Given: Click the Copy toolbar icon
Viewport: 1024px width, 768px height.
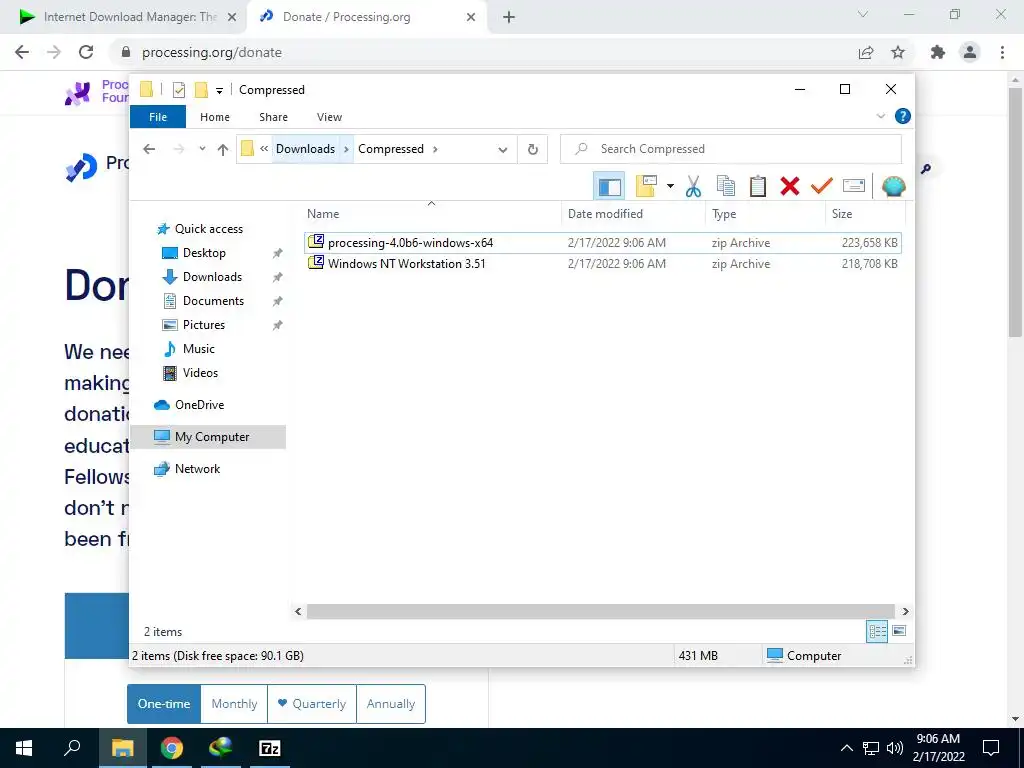Looking at the screenshot, I should tap(726, 187).
